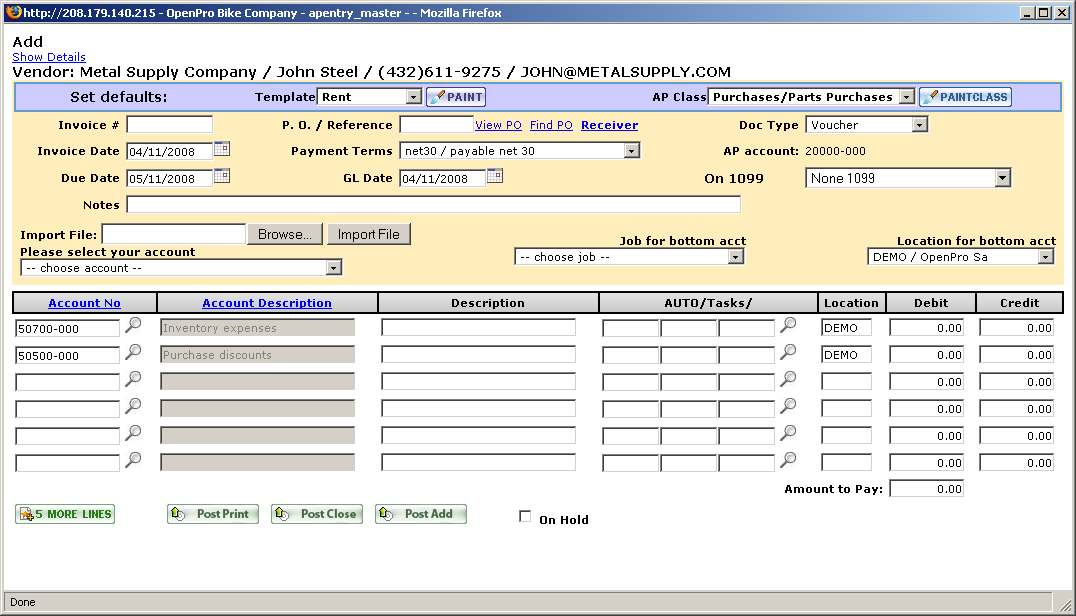Click the Invoice # input field
The height and width of the screenshot is (616, 1076).
pyautogui.click(x=169, y=125)
